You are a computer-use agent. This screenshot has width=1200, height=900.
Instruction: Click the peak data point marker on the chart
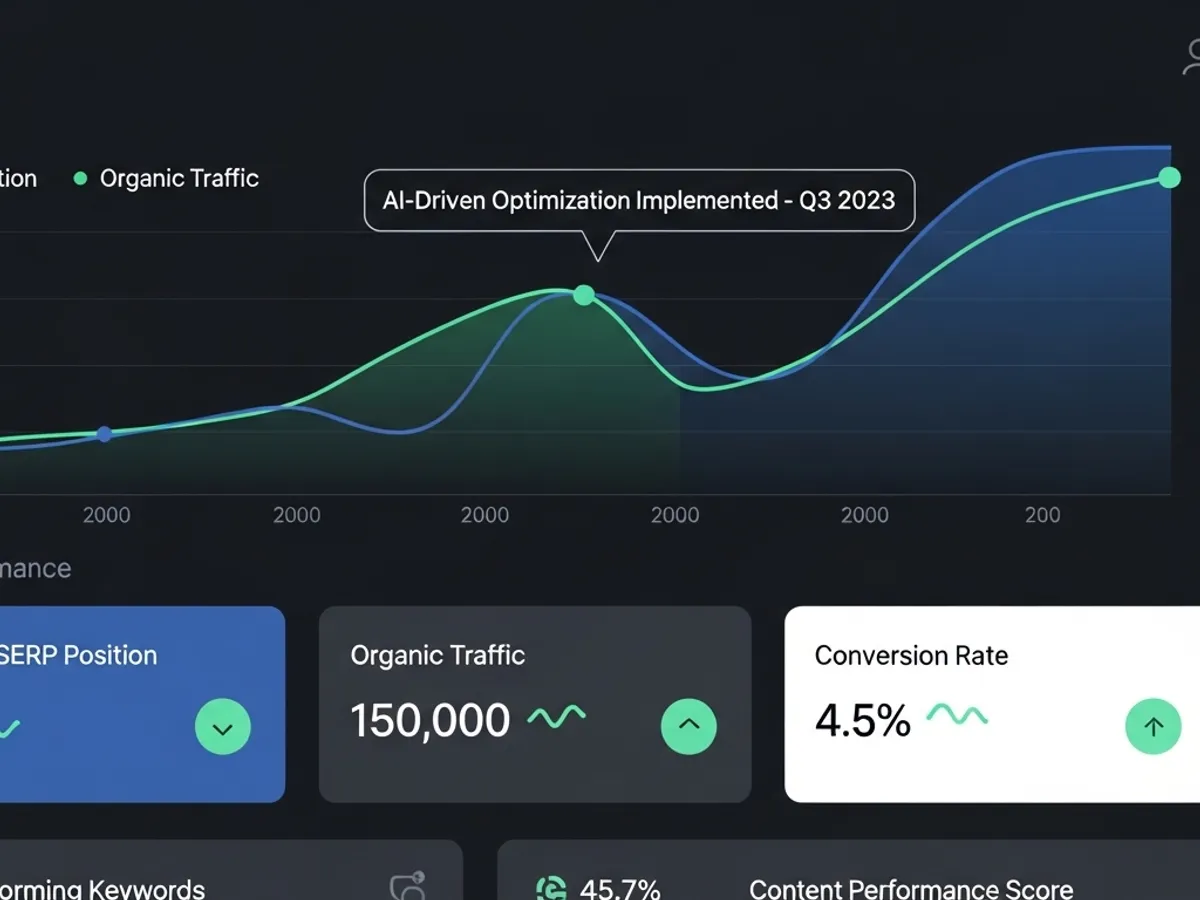(x=583, y=295)
